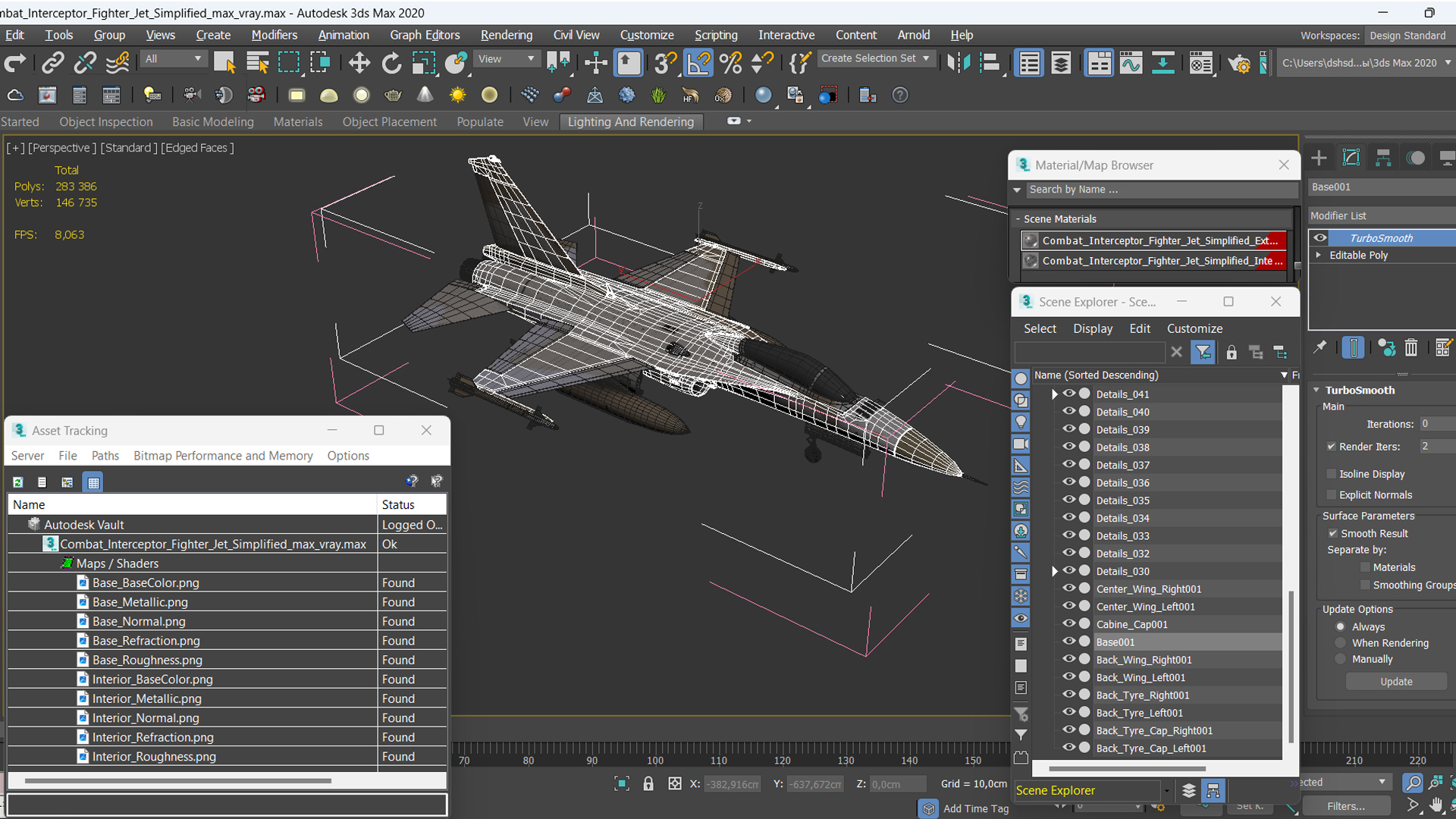The width and height of the screenshot is (1456, 819).
Task: Open Create Selection Set dropdown
Action: 876,58
